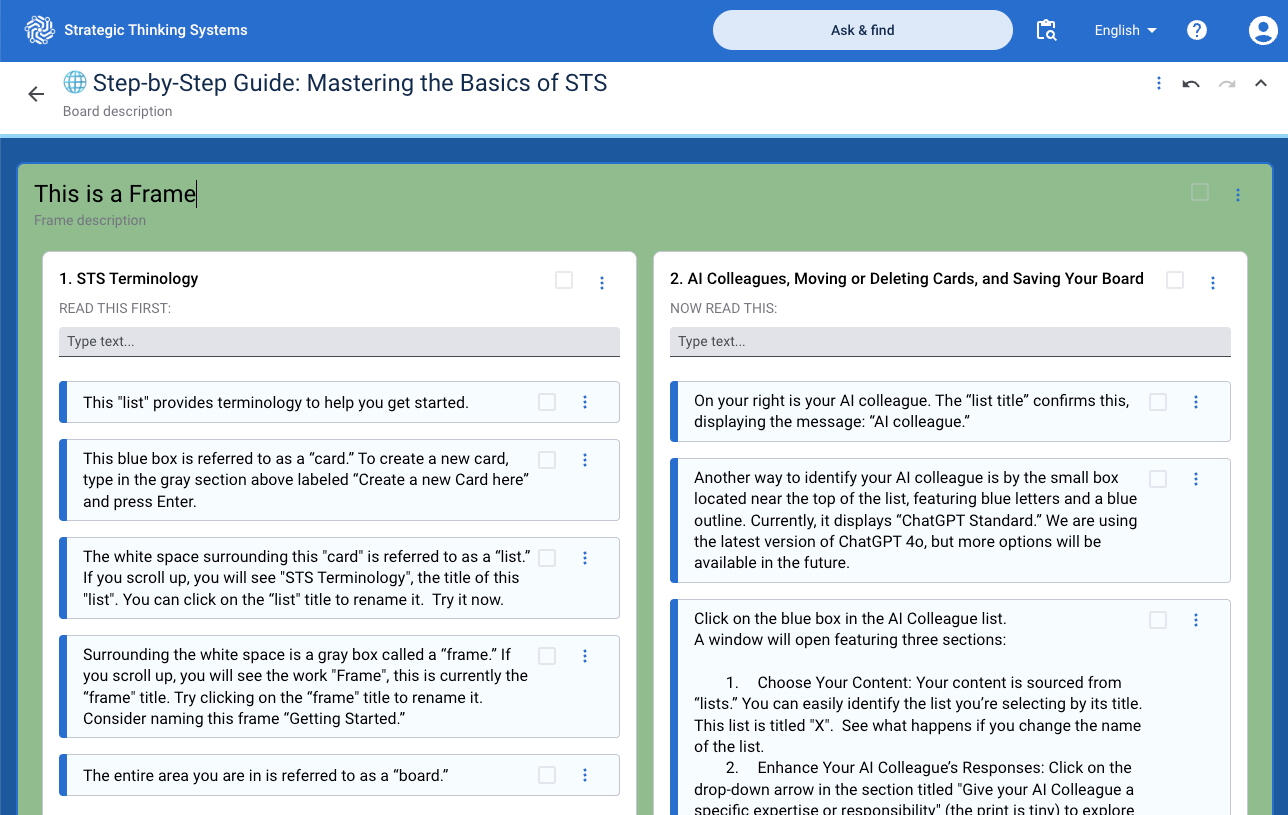Screen dimensions: 1288x815
Task: Click the STS Terminology list title
Action: click(x=129, y=279)
